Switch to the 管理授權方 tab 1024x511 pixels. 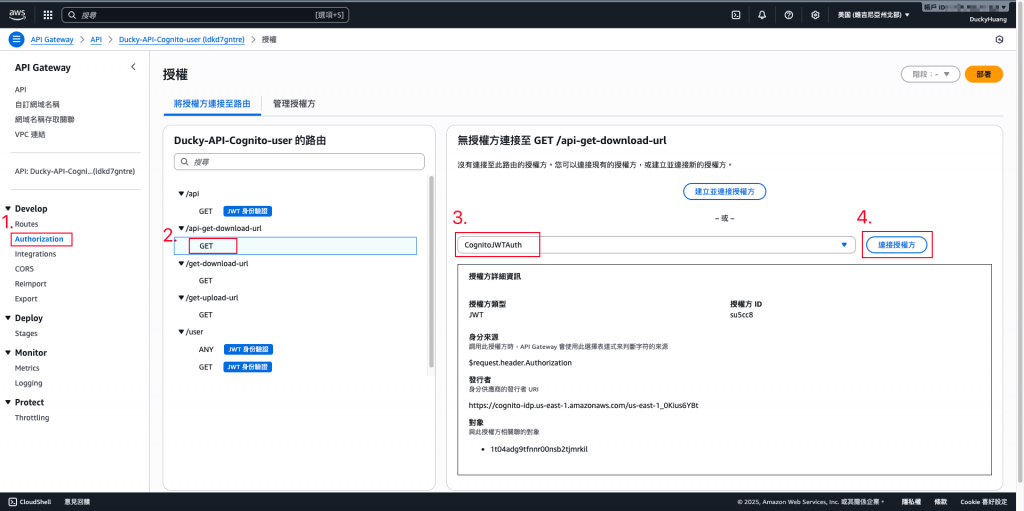[295, 103]
